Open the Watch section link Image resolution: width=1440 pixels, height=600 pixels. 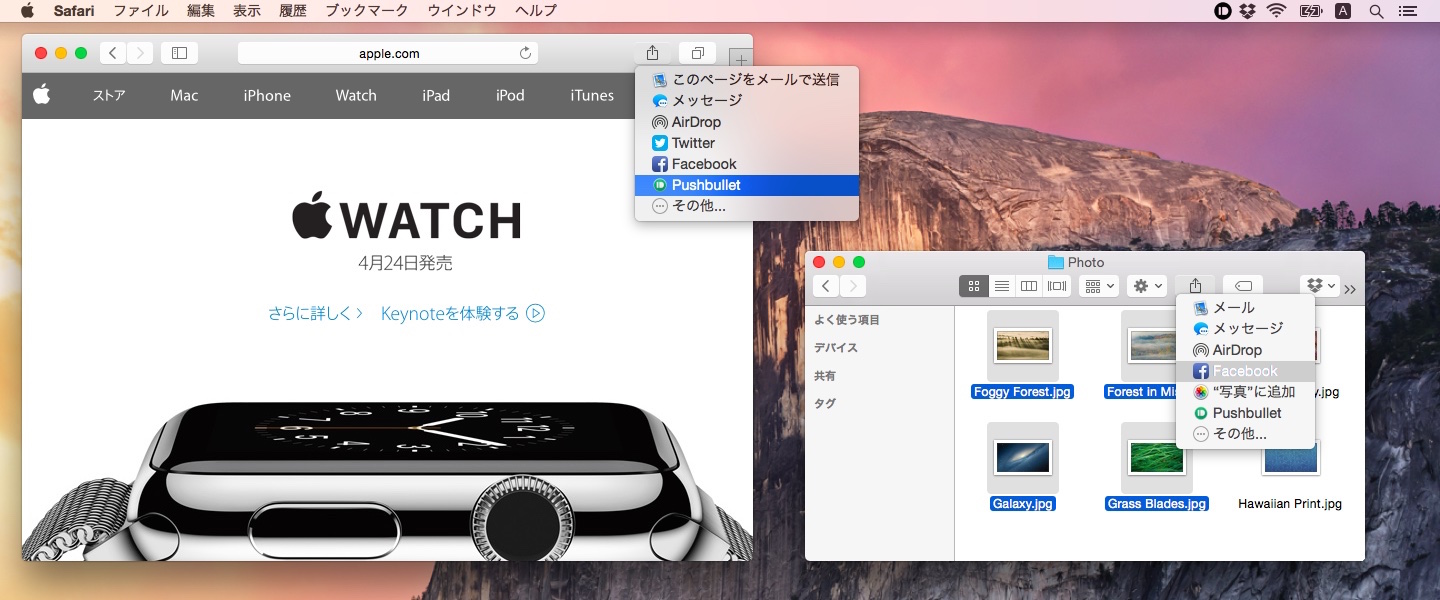tap(356, 96)
